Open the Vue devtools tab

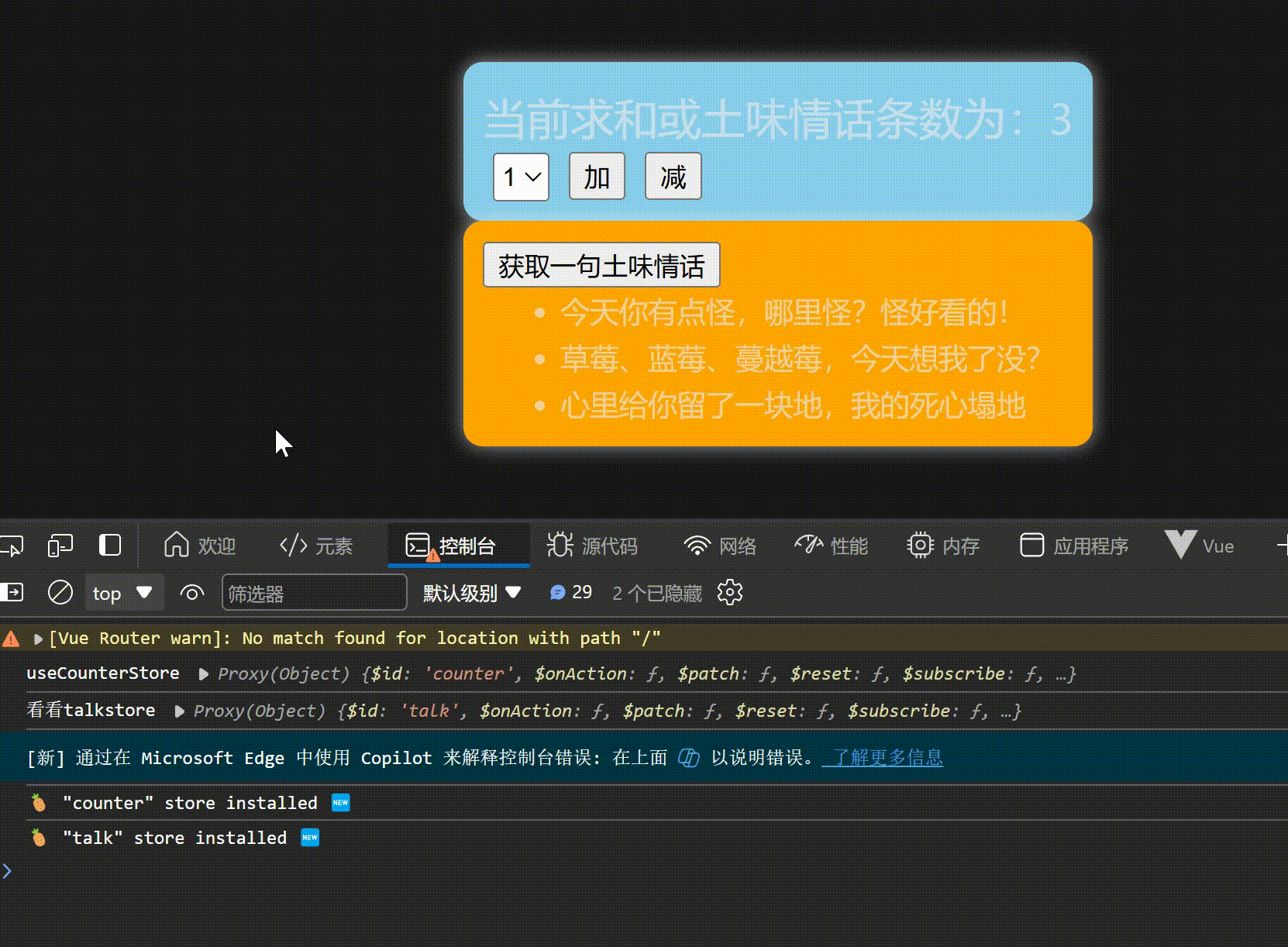[x=1200, y=546]
